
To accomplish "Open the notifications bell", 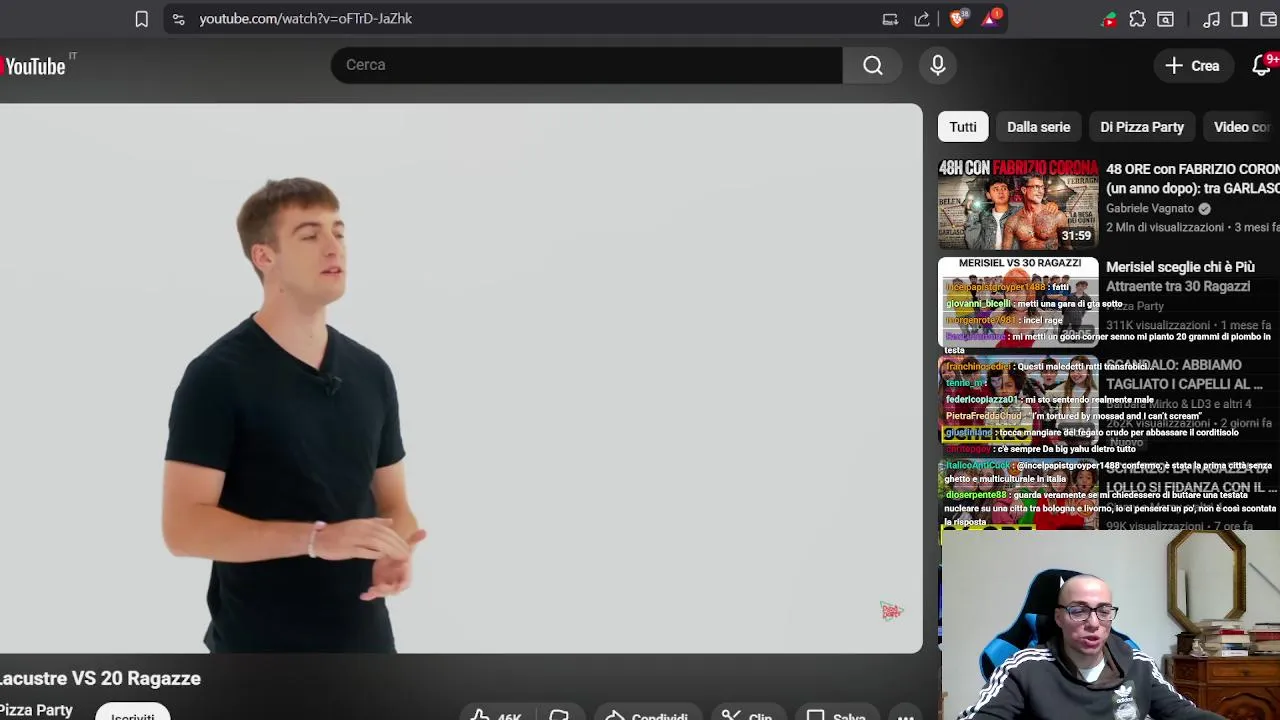I will point(1262,66).
